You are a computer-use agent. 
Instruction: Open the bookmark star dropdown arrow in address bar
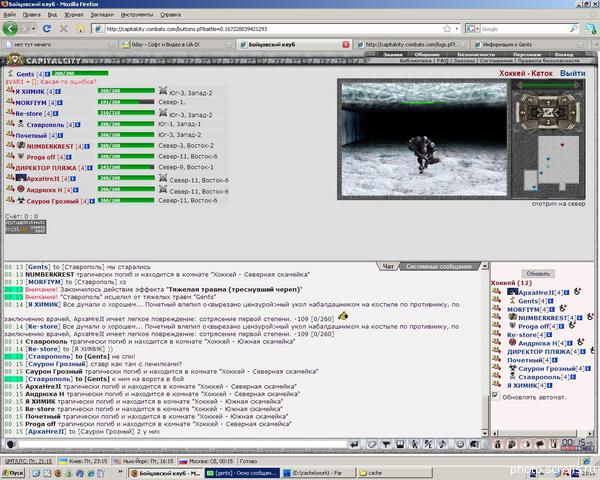tap(456, 29)
